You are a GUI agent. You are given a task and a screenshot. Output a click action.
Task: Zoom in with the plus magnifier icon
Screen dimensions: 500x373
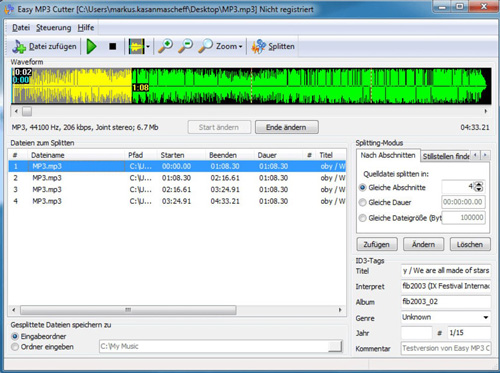tap(165, 46)
